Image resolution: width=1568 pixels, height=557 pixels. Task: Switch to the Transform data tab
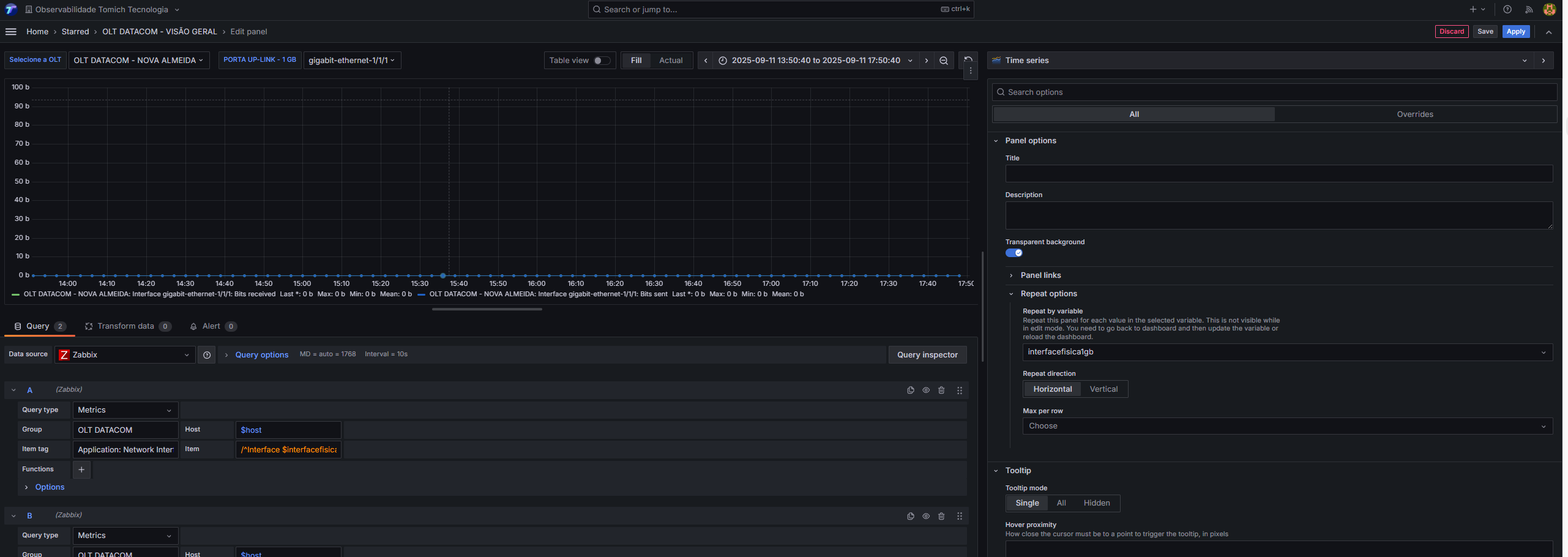(128, 326)
